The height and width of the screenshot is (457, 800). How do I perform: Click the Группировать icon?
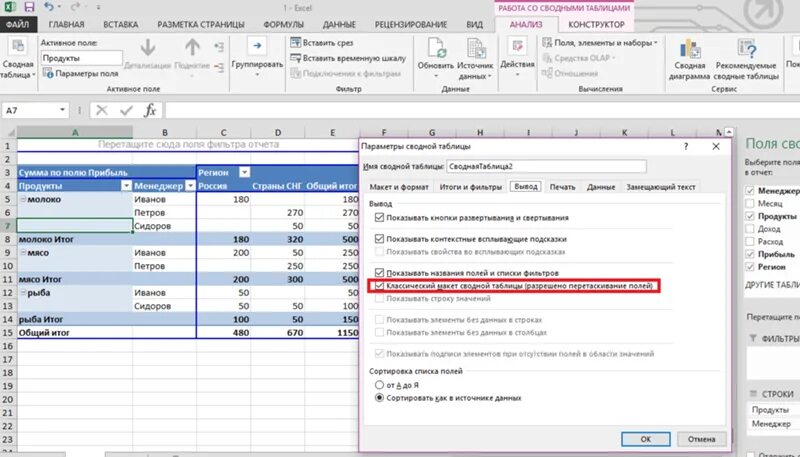(x=257, y=47)
